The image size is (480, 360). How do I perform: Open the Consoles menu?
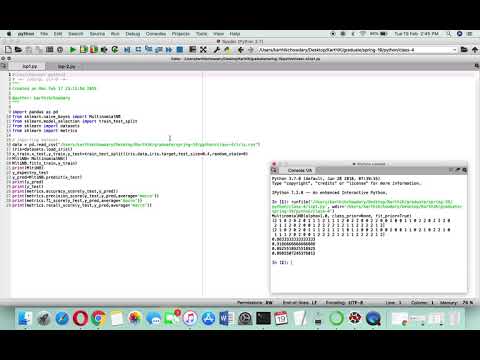[156, 34]
